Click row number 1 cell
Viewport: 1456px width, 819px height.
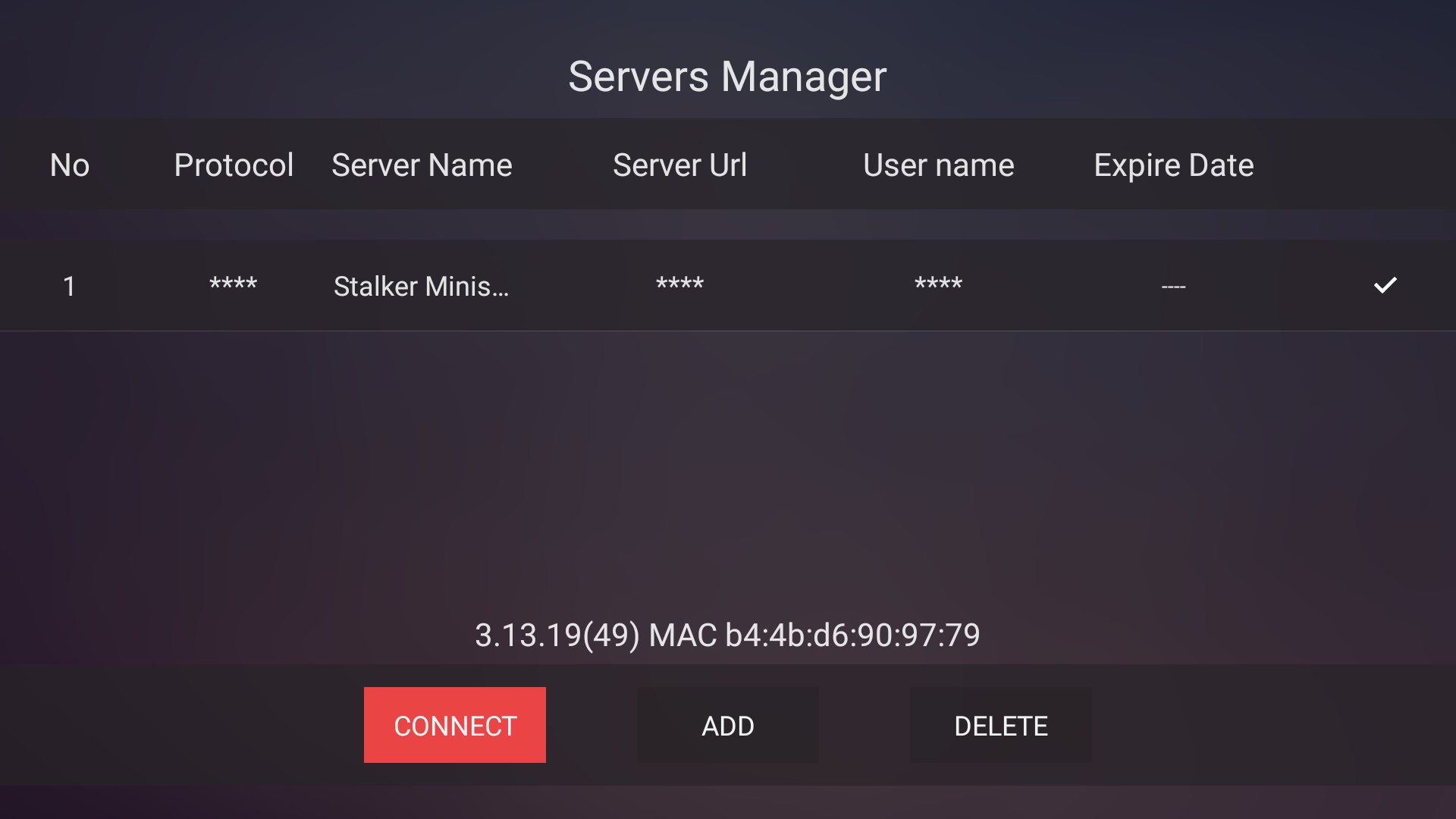point(69,287)
